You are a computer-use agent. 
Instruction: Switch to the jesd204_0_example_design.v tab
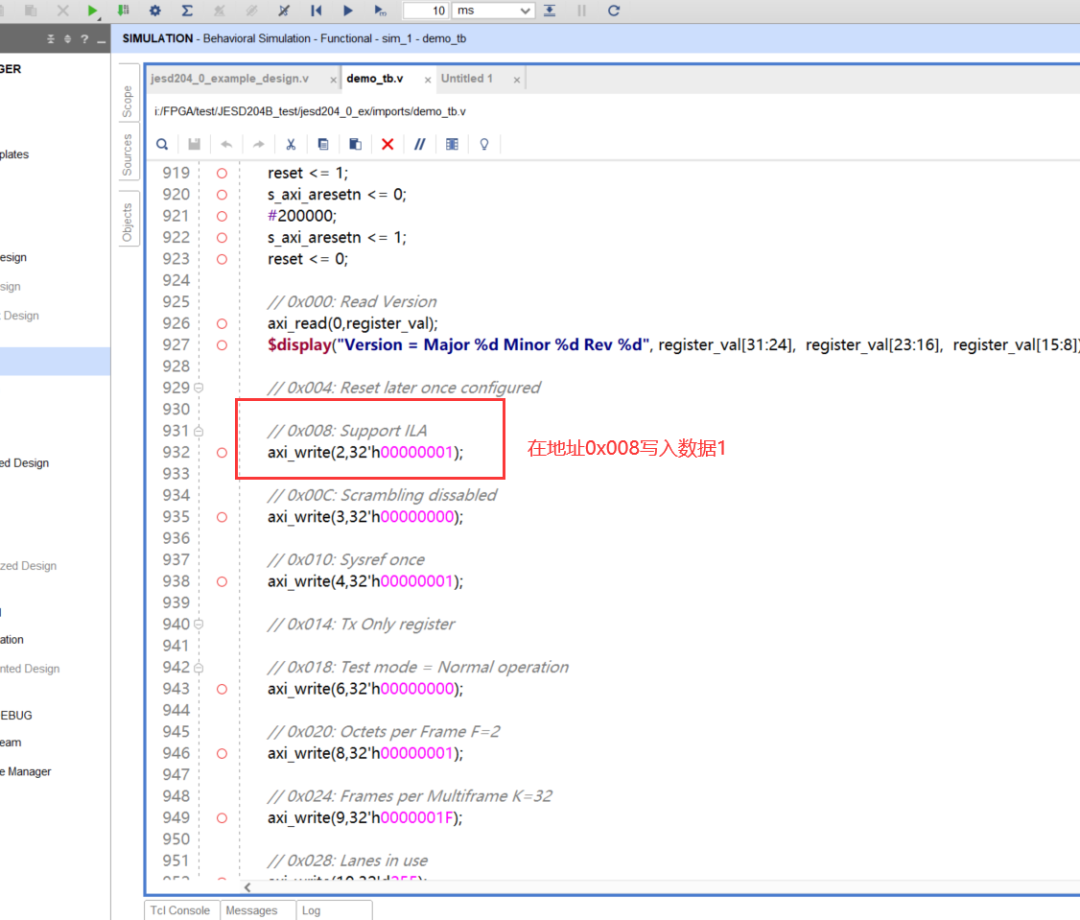click(x=230, y=79)
